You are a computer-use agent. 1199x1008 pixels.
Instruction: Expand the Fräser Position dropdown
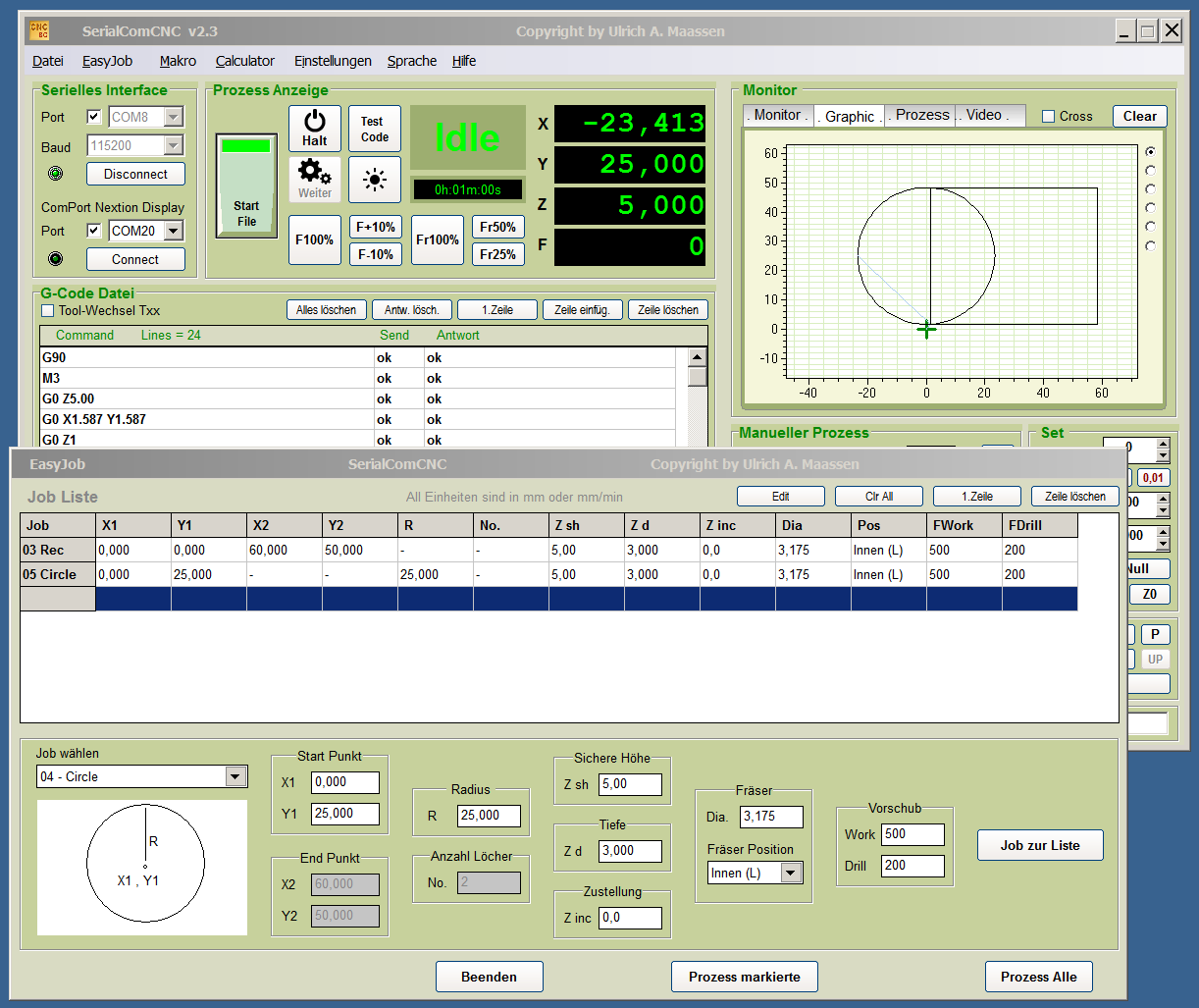[791, 874]
